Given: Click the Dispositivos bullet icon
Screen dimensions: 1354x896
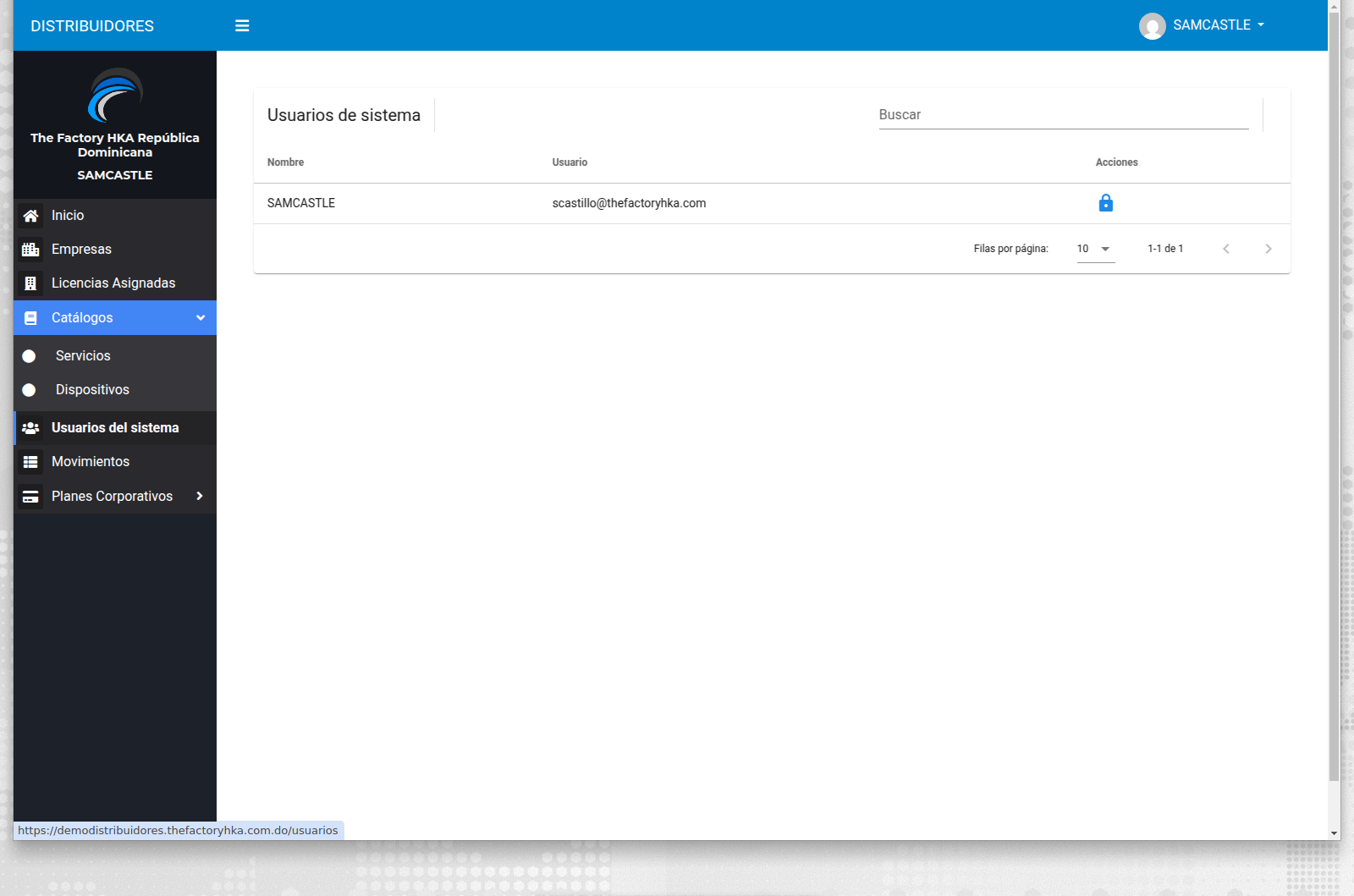Looking at the screenshot, I should pos(29,390).
